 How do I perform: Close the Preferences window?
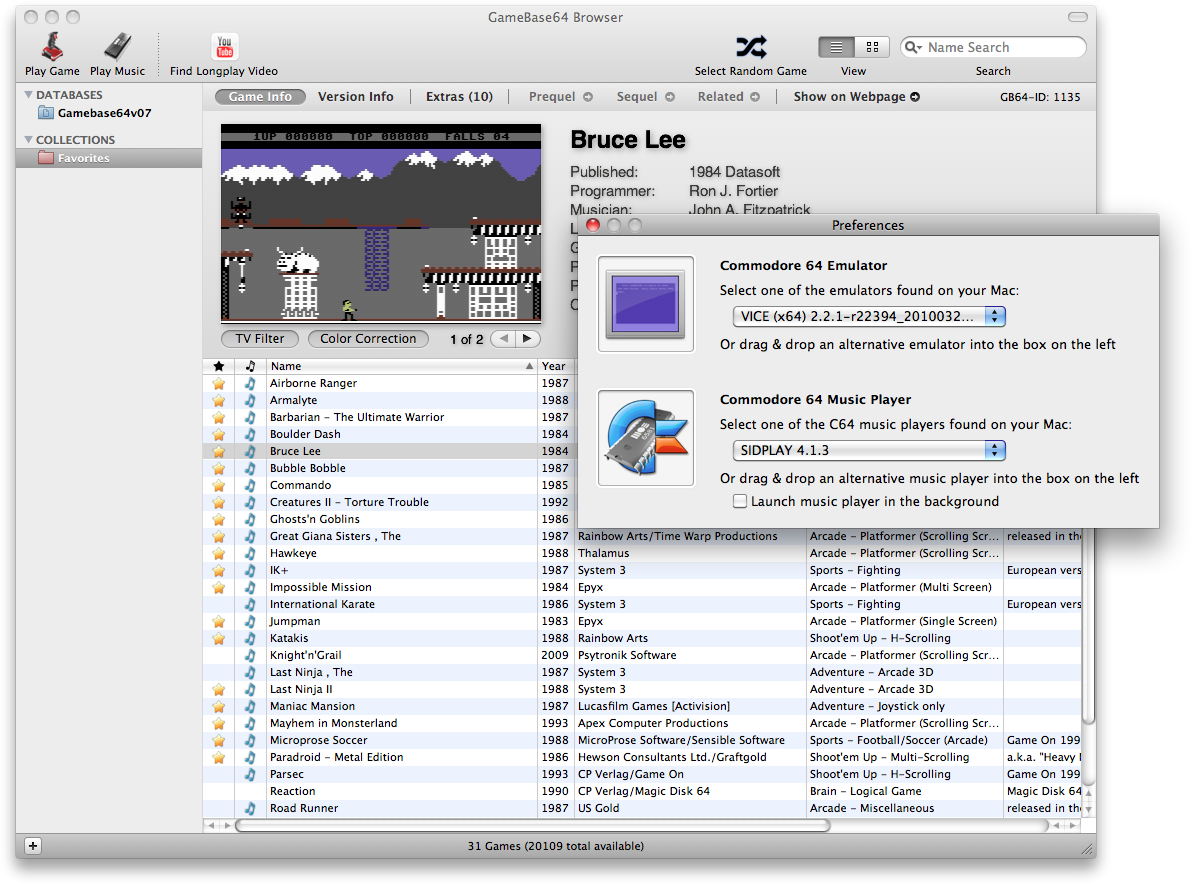[593, 225]
